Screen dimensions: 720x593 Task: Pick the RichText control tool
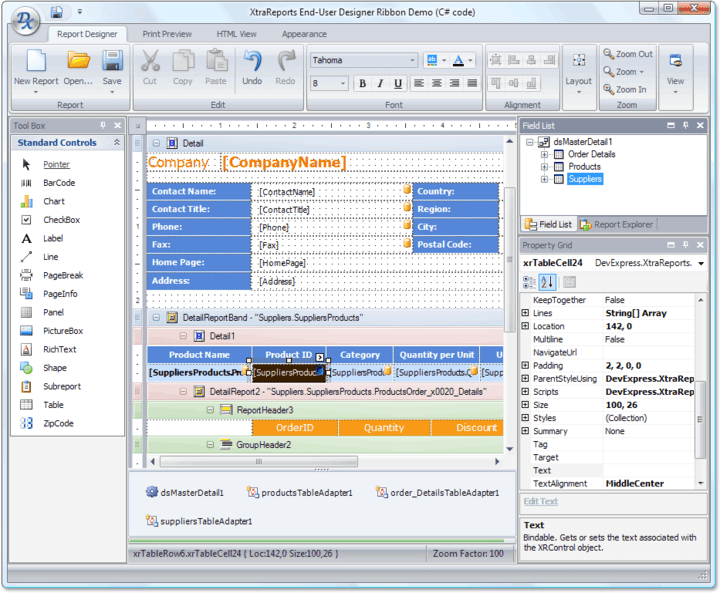click(59, 349)
